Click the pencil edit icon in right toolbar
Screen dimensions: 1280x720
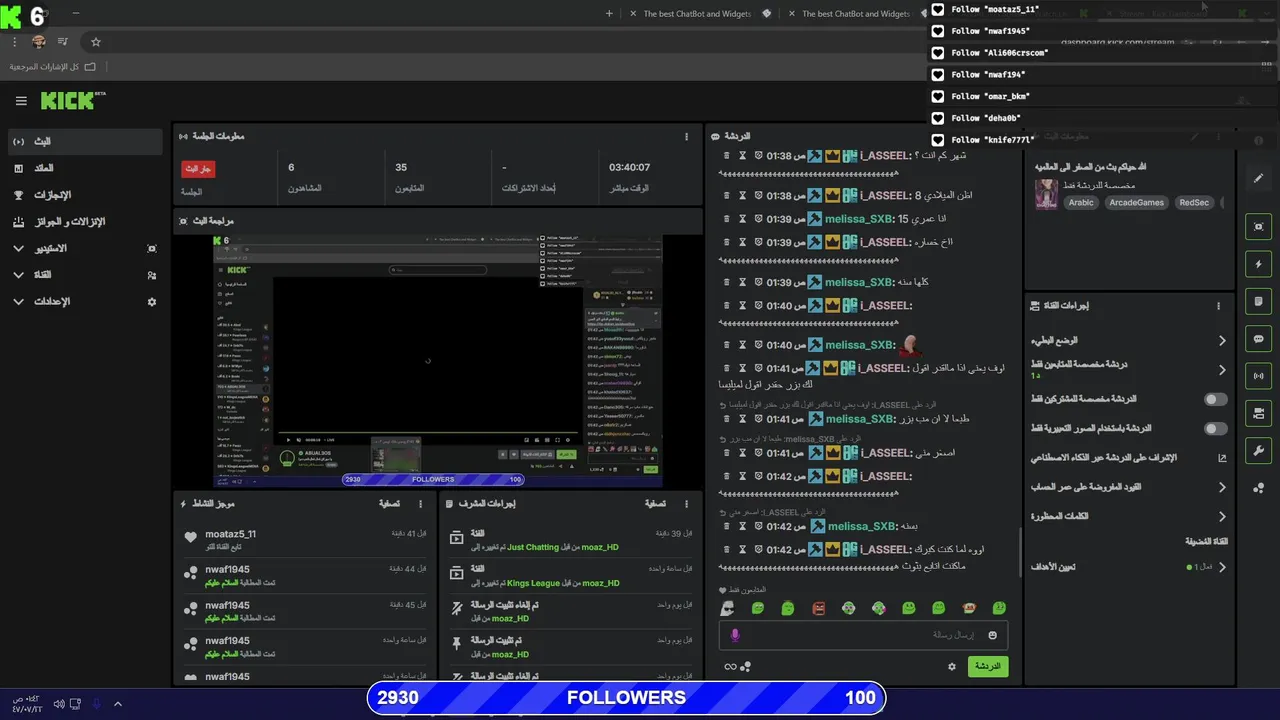[1259, 178]
